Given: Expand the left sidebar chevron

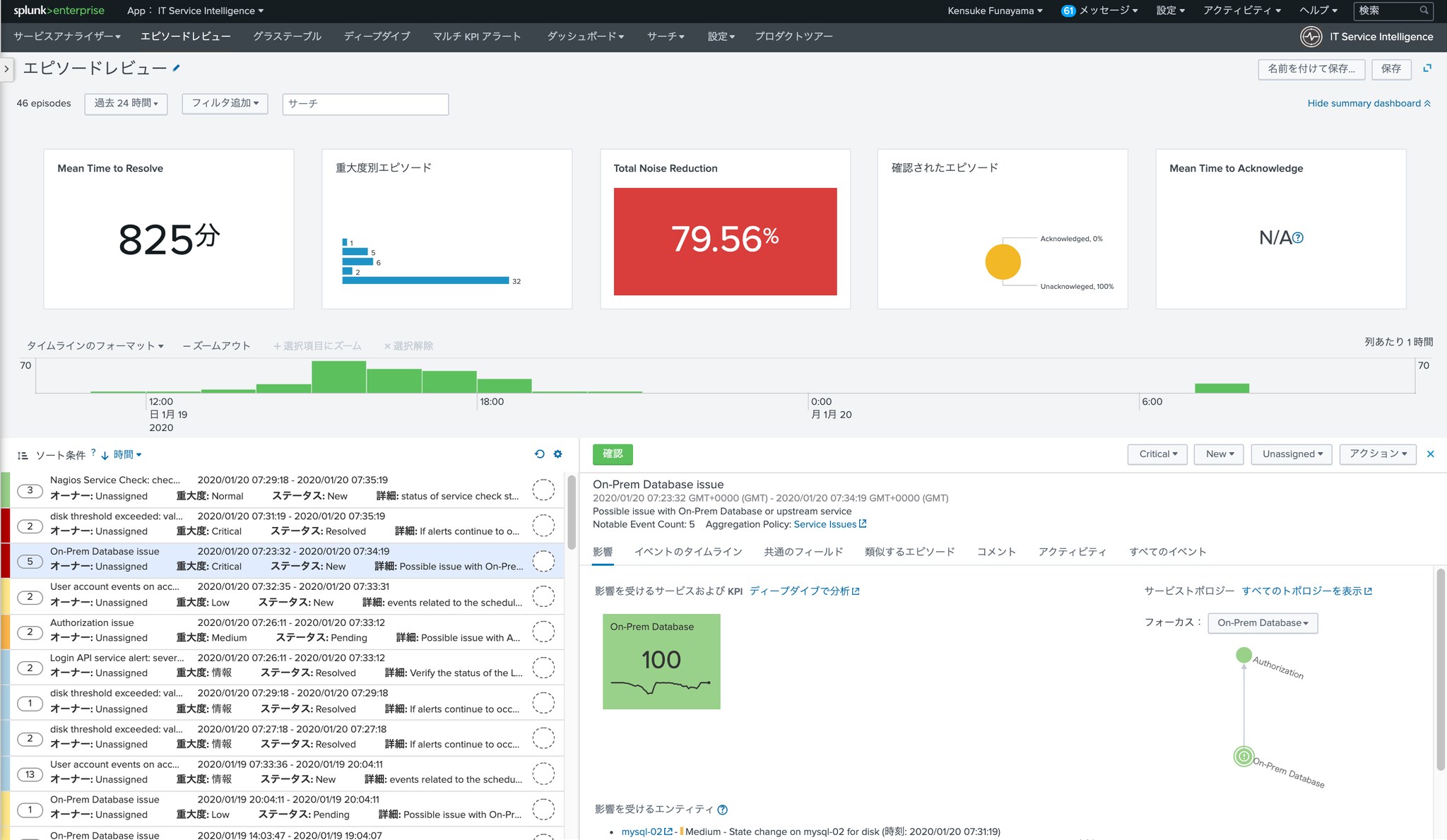Looking at the screenshot, I should pos(6,69).
